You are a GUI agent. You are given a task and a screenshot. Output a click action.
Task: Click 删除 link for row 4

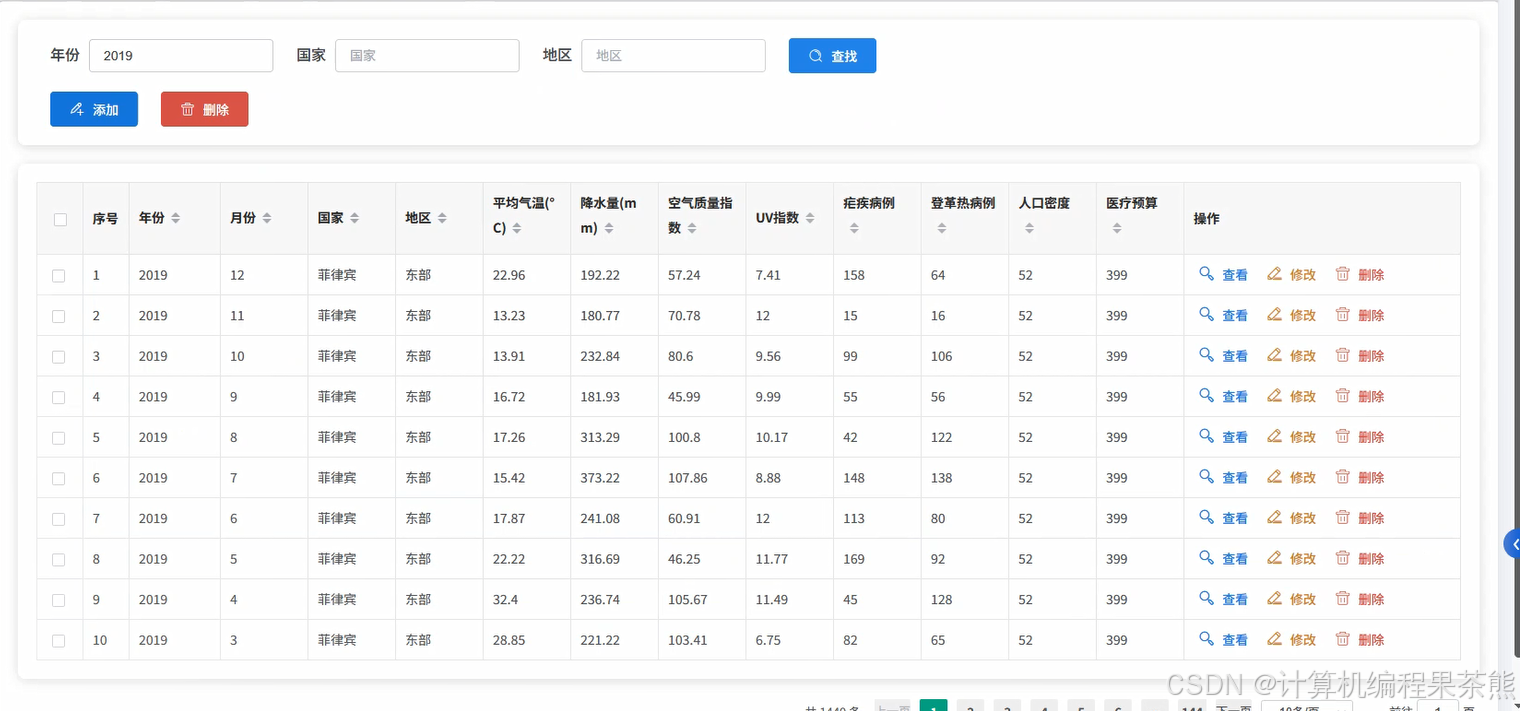click(1372, 397)
